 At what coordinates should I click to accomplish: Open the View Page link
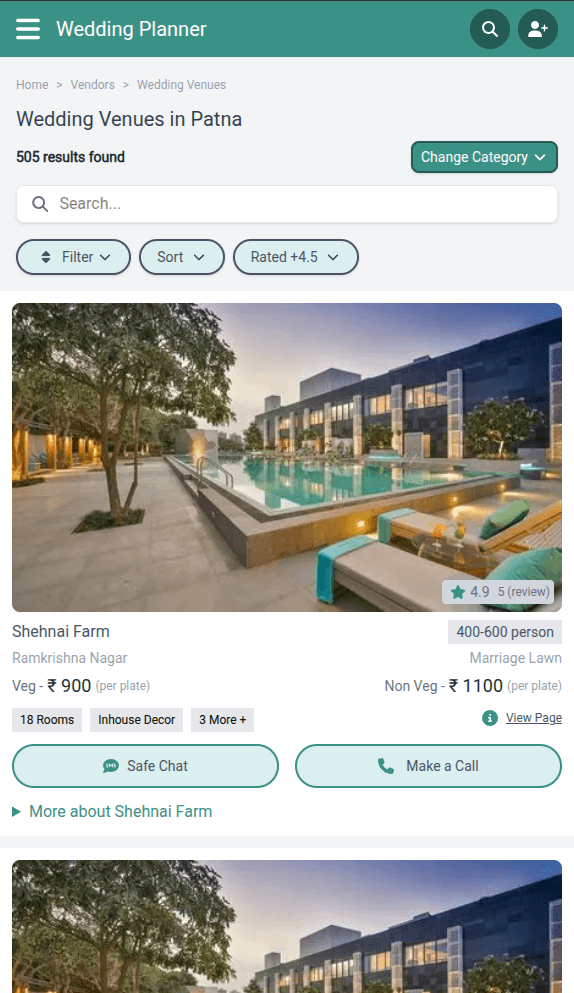tap(533, 718)
